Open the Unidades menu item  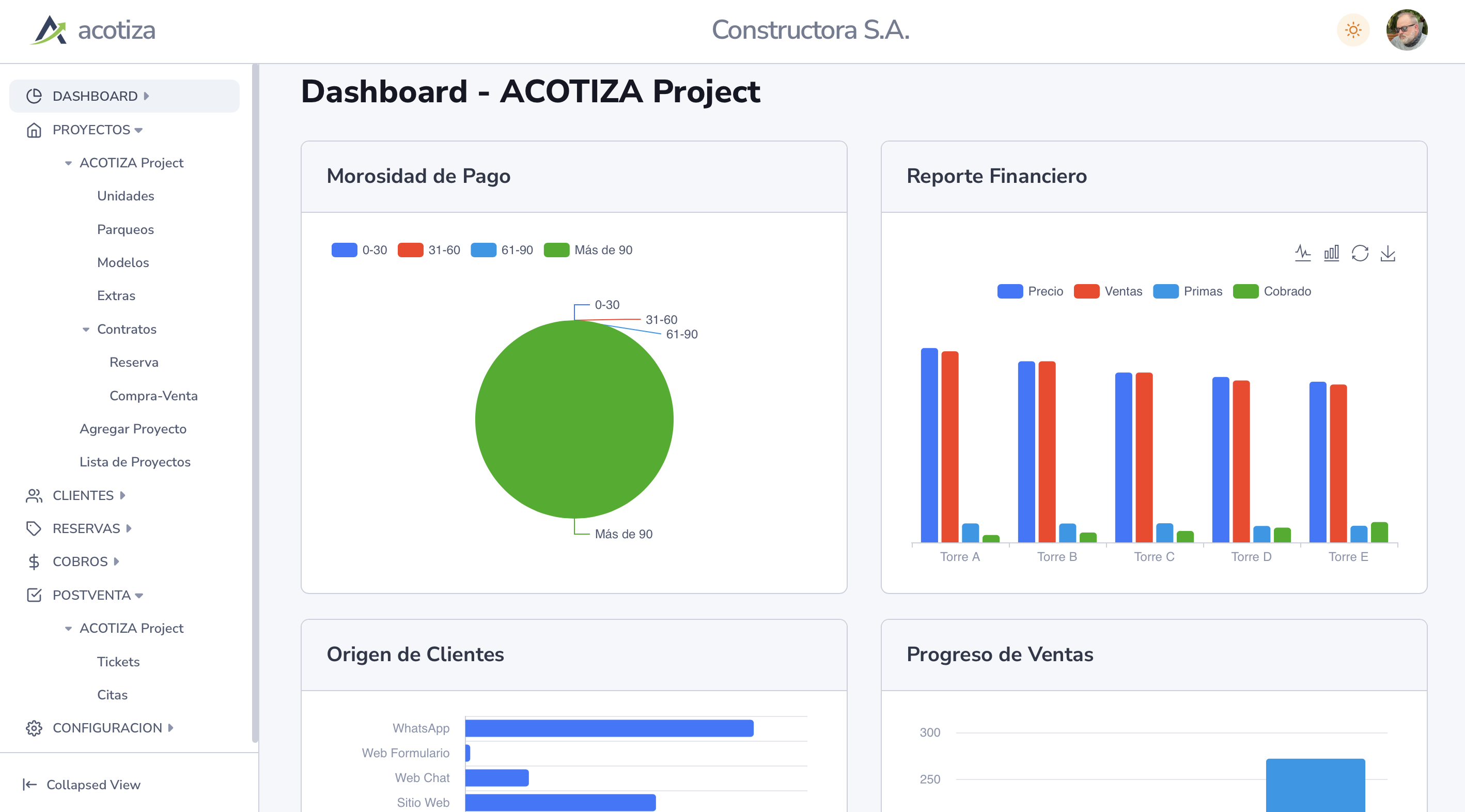tap(126, 196)
